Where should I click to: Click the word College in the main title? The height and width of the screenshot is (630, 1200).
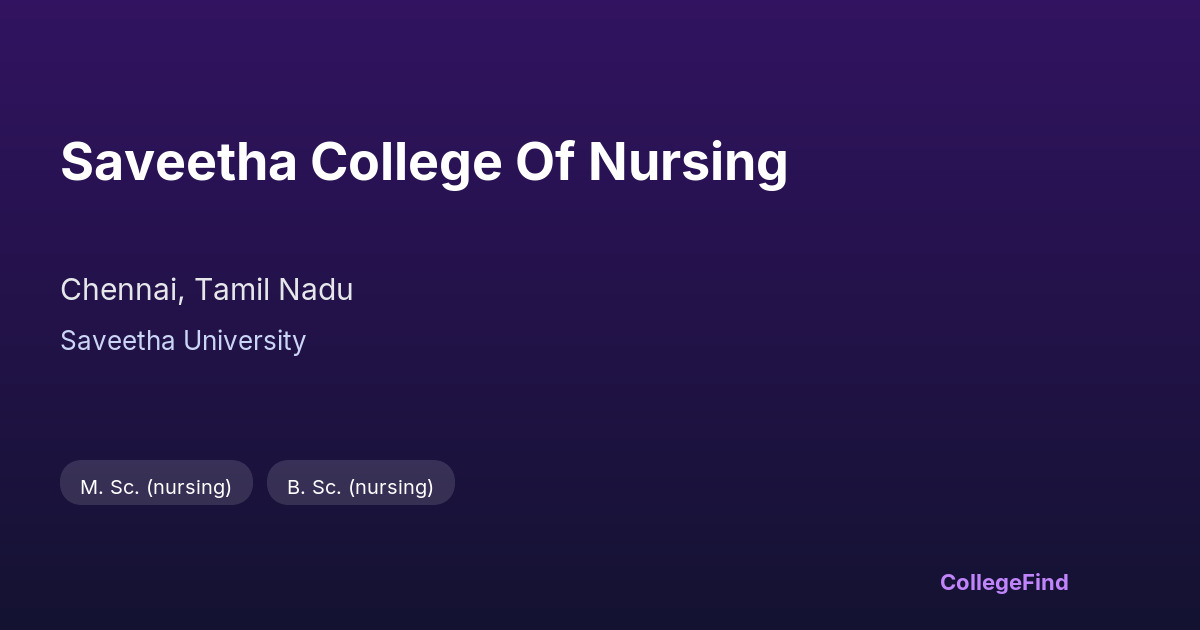405,162
